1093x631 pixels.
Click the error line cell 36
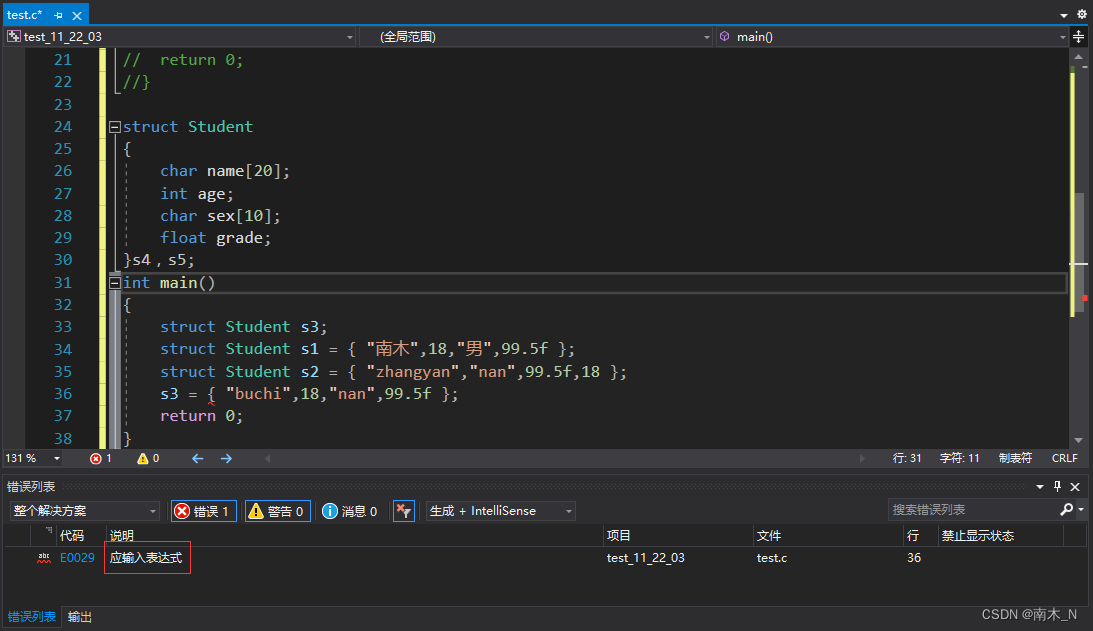(x=914, y=558)
